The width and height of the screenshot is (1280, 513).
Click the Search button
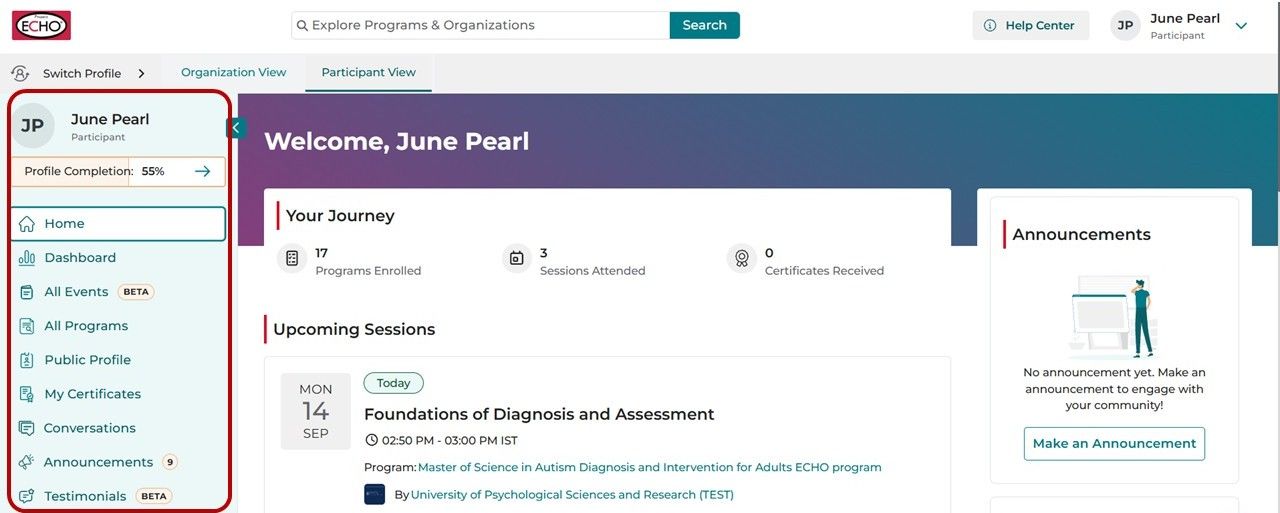705,25
